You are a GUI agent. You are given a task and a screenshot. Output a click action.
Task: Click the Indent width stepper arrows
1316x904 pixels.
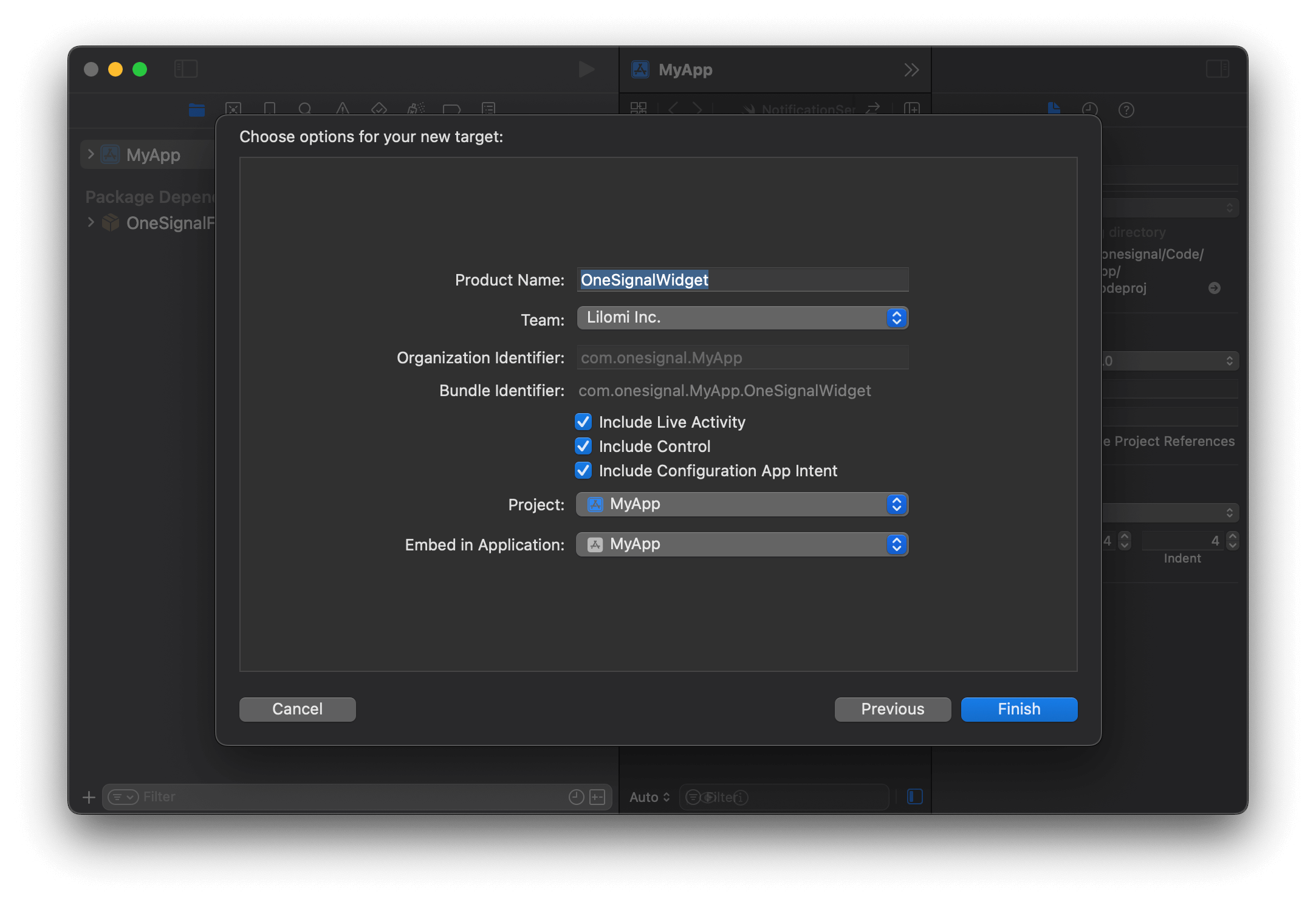(1232, 540)
